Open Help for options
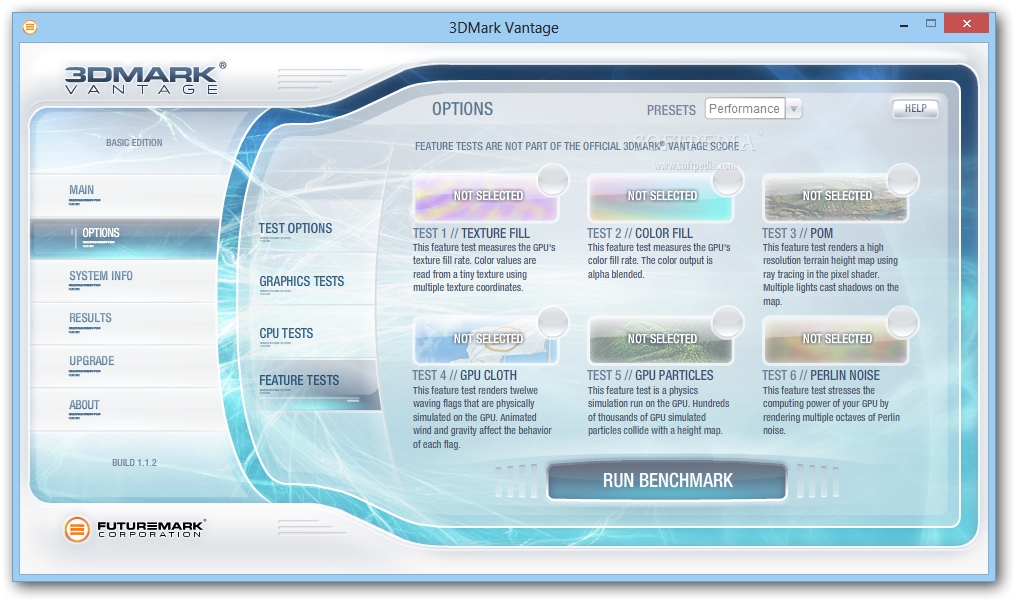The height and width of the screenshot is (602, 1016). pos(915,108)
